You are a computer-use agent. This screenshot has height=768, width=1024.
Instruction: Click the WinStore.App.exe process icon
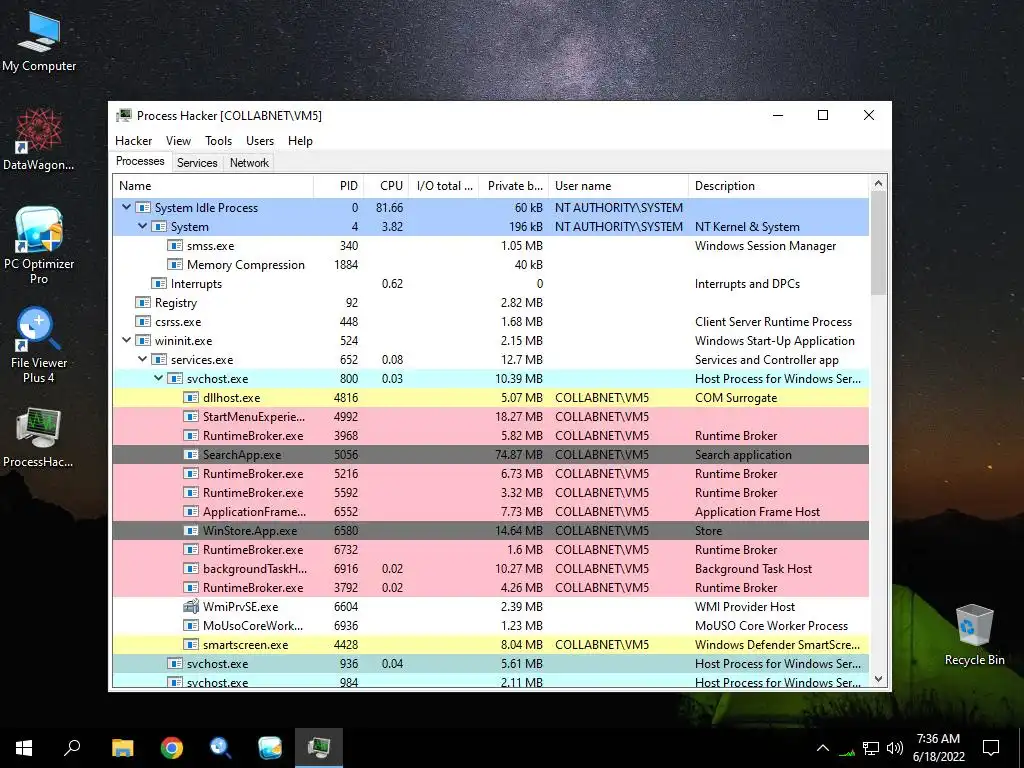[x=191, y=530]
